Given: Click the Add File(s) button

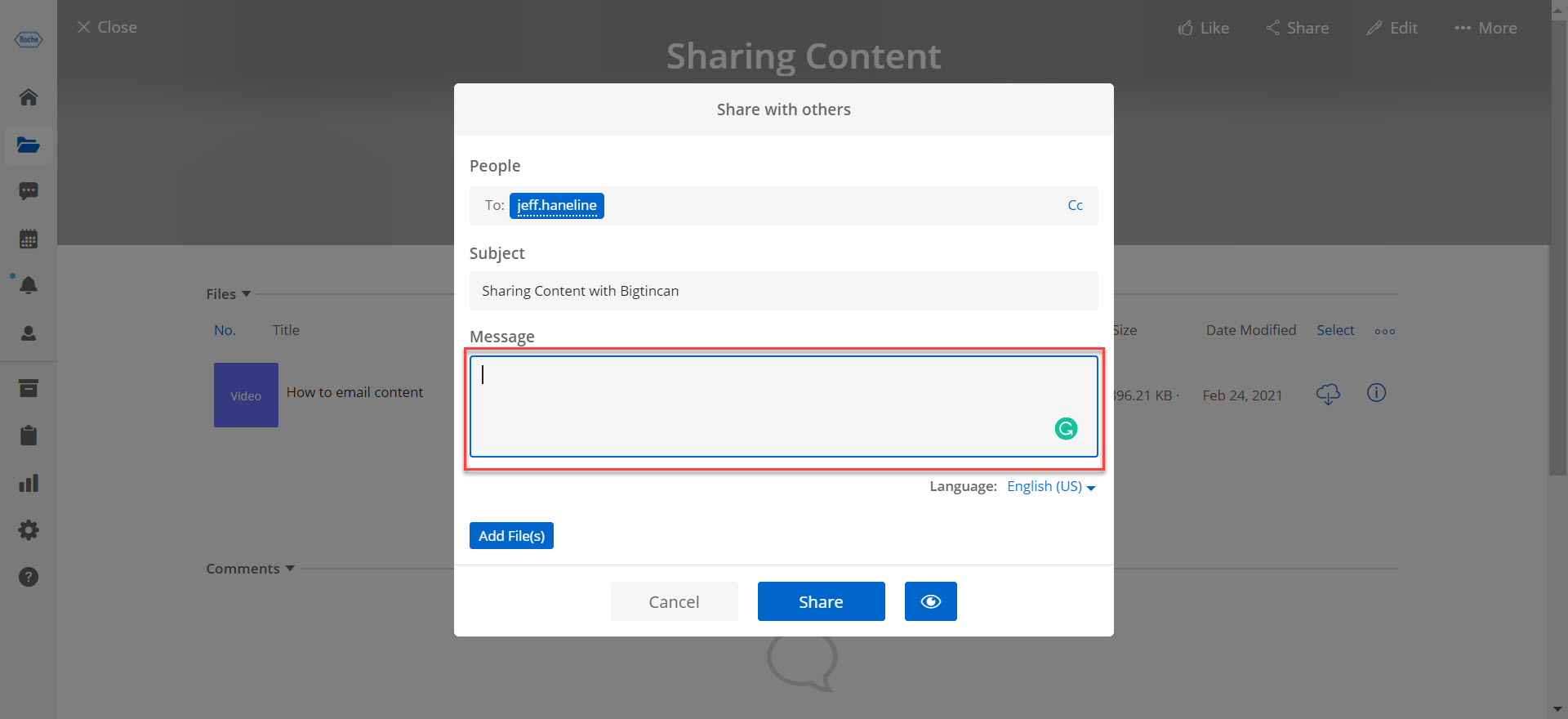Looking at the screenshot, I should pos(511,536).
